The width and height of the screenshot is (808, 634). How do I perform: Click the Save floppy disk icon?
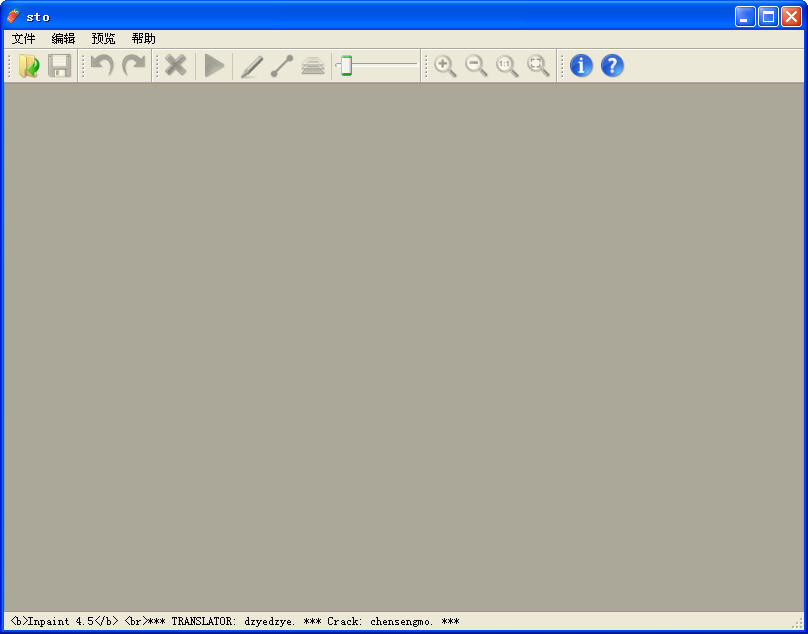pos(60,66)
